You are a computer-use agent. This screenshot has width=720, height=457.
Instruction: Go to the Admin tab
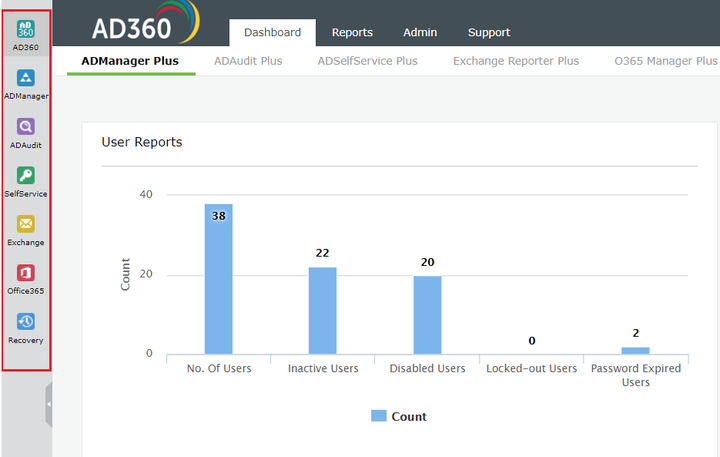(420, 33)
